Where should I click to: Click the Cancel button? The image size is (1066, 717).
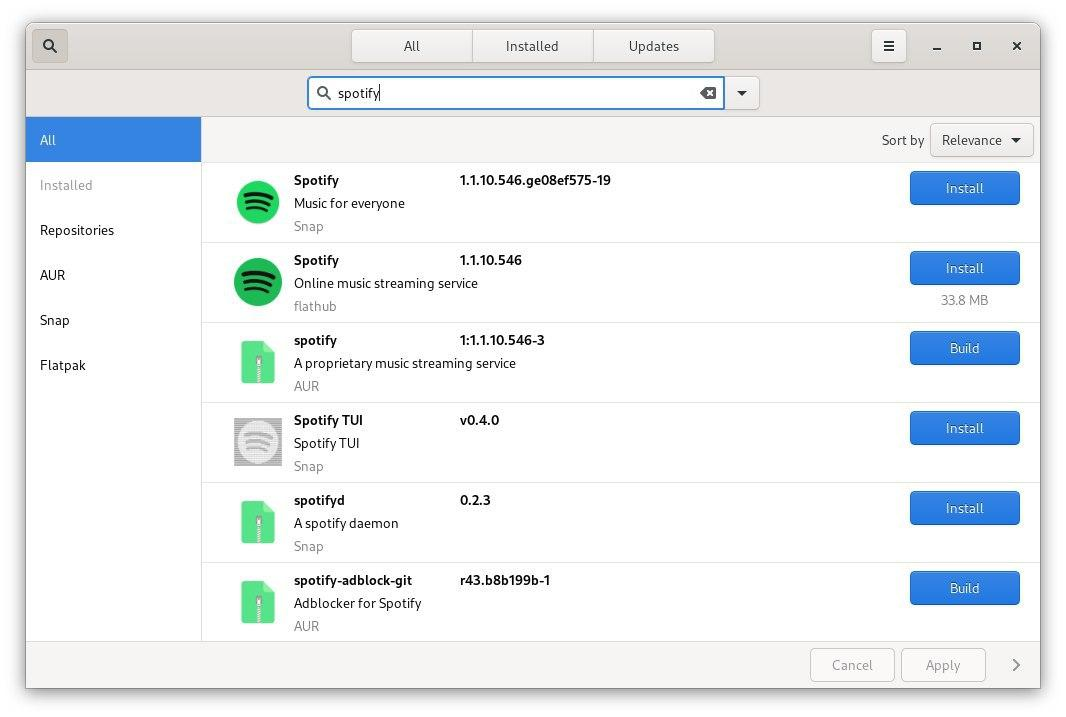click(x=852, y=665)
